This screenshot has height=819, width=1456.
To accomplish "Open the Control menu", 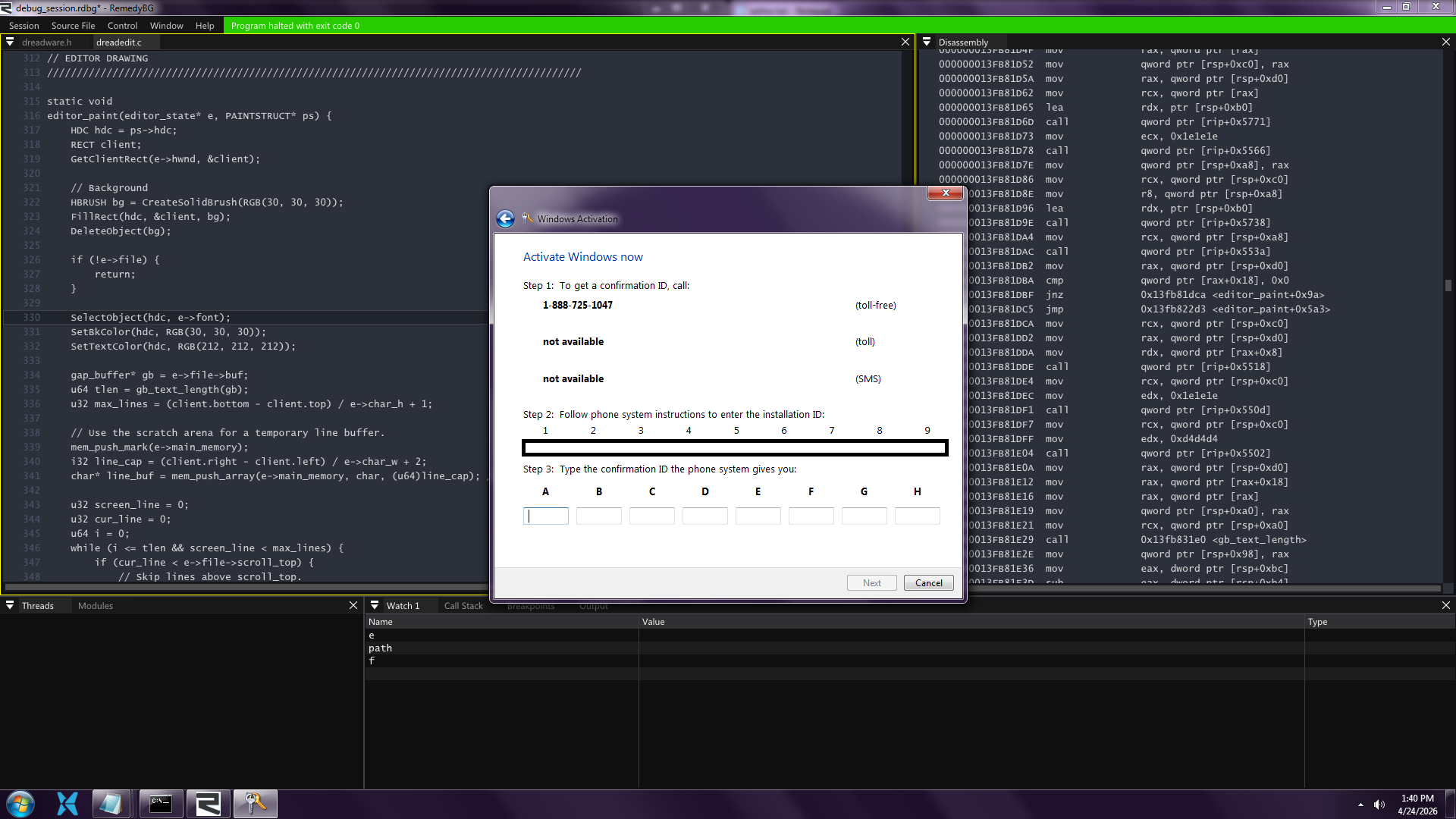I will click(x=122, y=25).
